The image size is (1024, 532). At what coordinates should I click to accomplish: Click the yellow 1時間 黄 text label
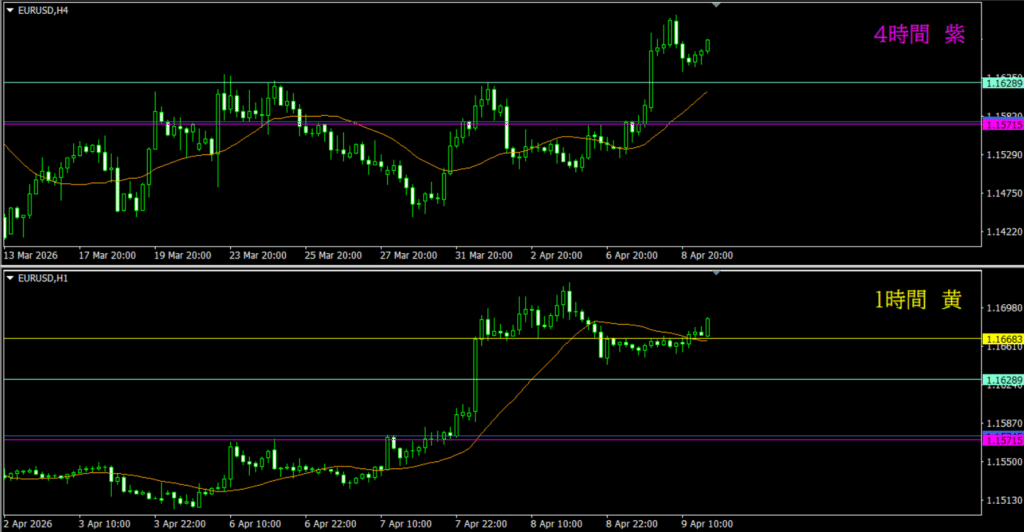pyautogui.click(x=918, y=301)
